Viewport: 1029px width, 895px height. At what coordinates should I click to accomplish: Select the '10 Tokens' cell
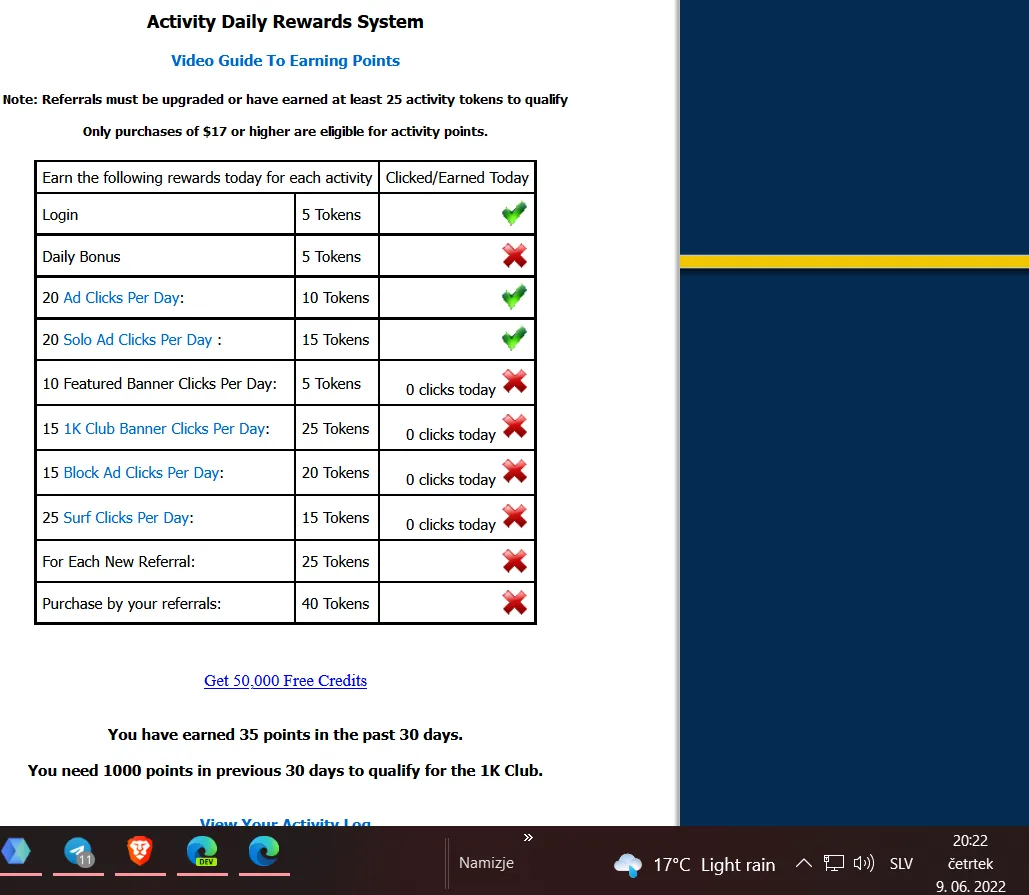pyautogui.click(x=337, y=298)
